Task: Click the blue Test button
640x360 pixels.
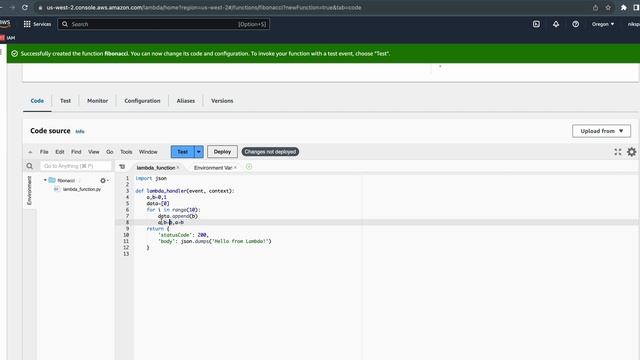Action: (182, 152)
